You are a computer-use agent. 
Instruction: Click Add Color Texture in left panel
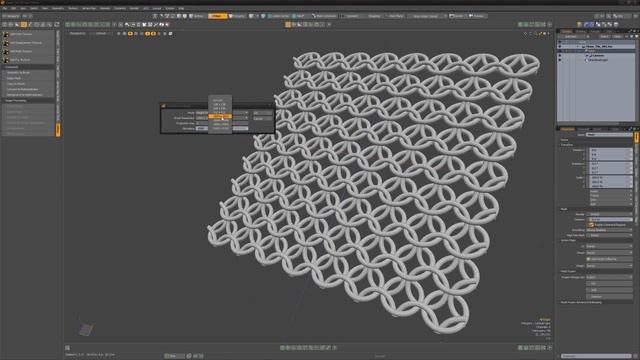click(x=28, y=34)
